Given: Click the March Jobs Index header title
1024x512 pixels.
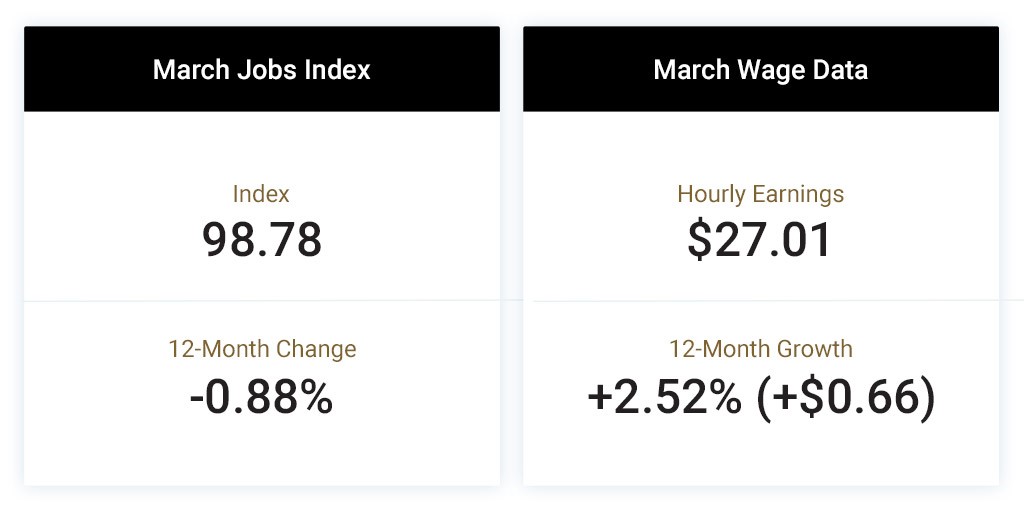Looking at the screenshot, I should (x=261, y=69).
